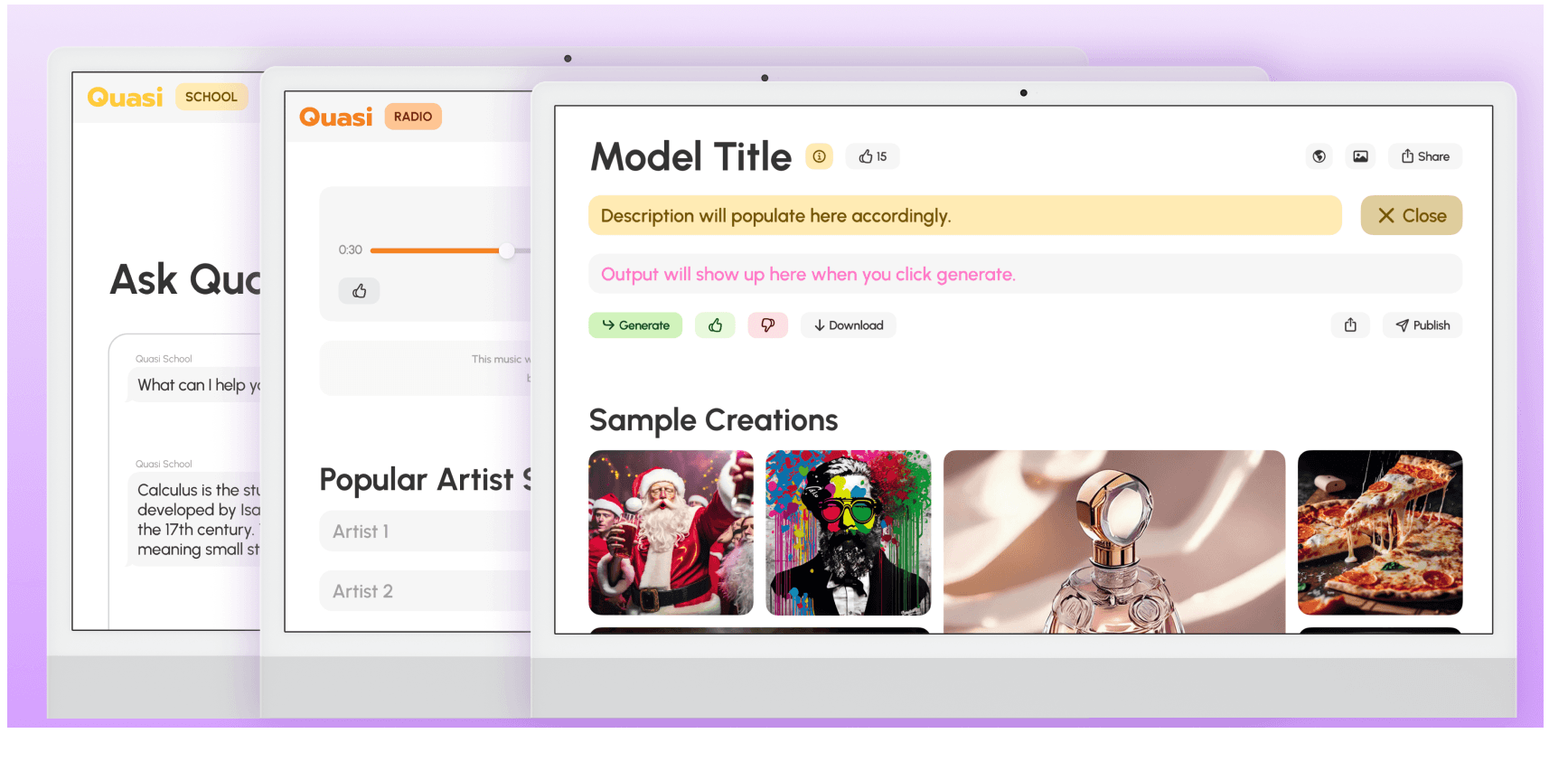The width and height of the screenshot is (1568, 771).
Task: Select the SCHOOL badge in the School window
Action: (211, 97)
